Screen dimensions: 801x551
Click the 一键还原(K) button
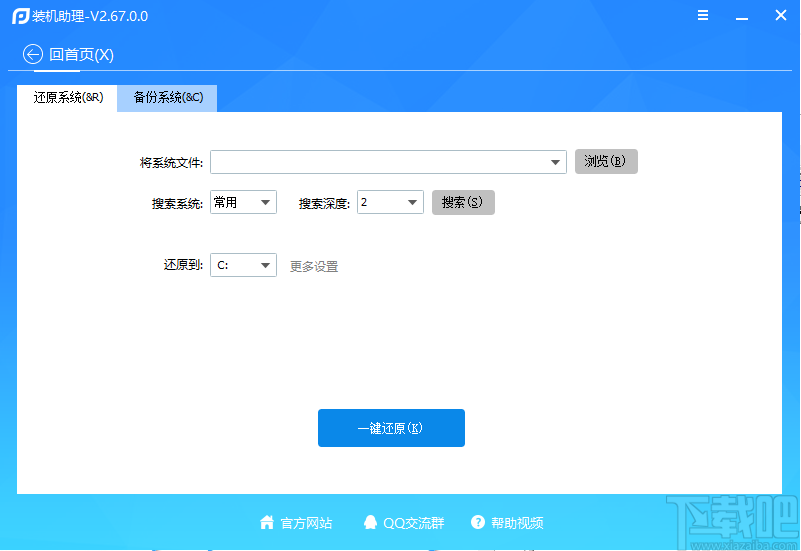(x=391, y=428)
